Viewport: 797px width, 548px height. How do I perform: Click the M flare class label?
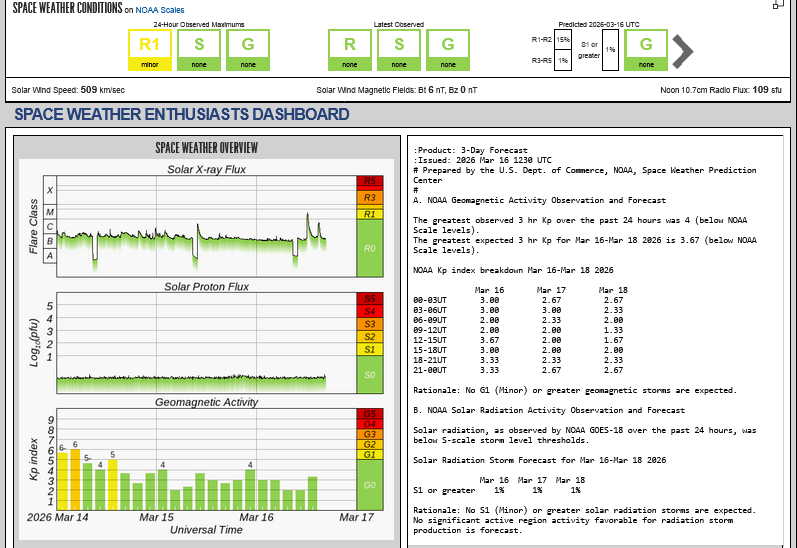pos(50,212)
